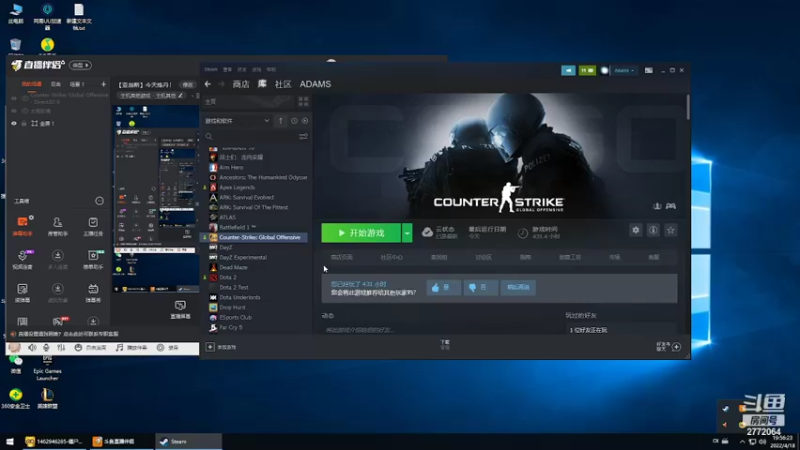Screen dimensions: 800x450
Task: Open Steam menu in menu bar
Action: [x=211, y=69]
